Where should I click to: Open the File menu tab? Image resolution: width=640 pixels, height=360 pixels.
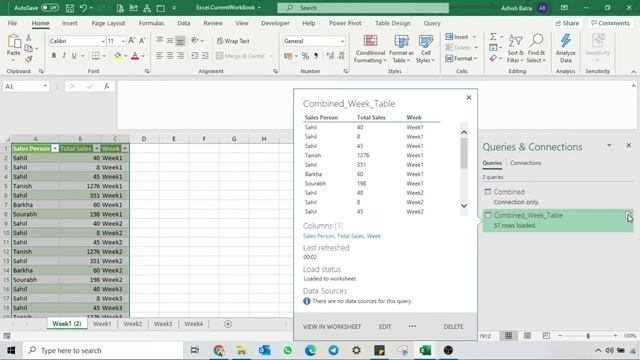pyautogui.click(x=12, y=23)
